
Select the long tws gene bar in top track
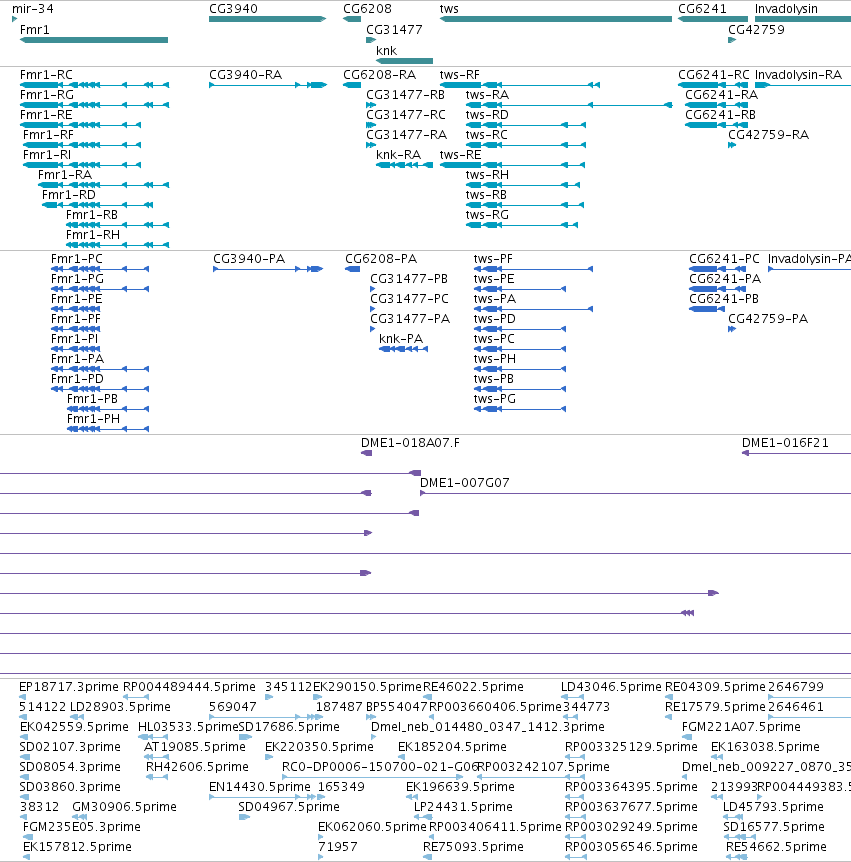[556, 19]
